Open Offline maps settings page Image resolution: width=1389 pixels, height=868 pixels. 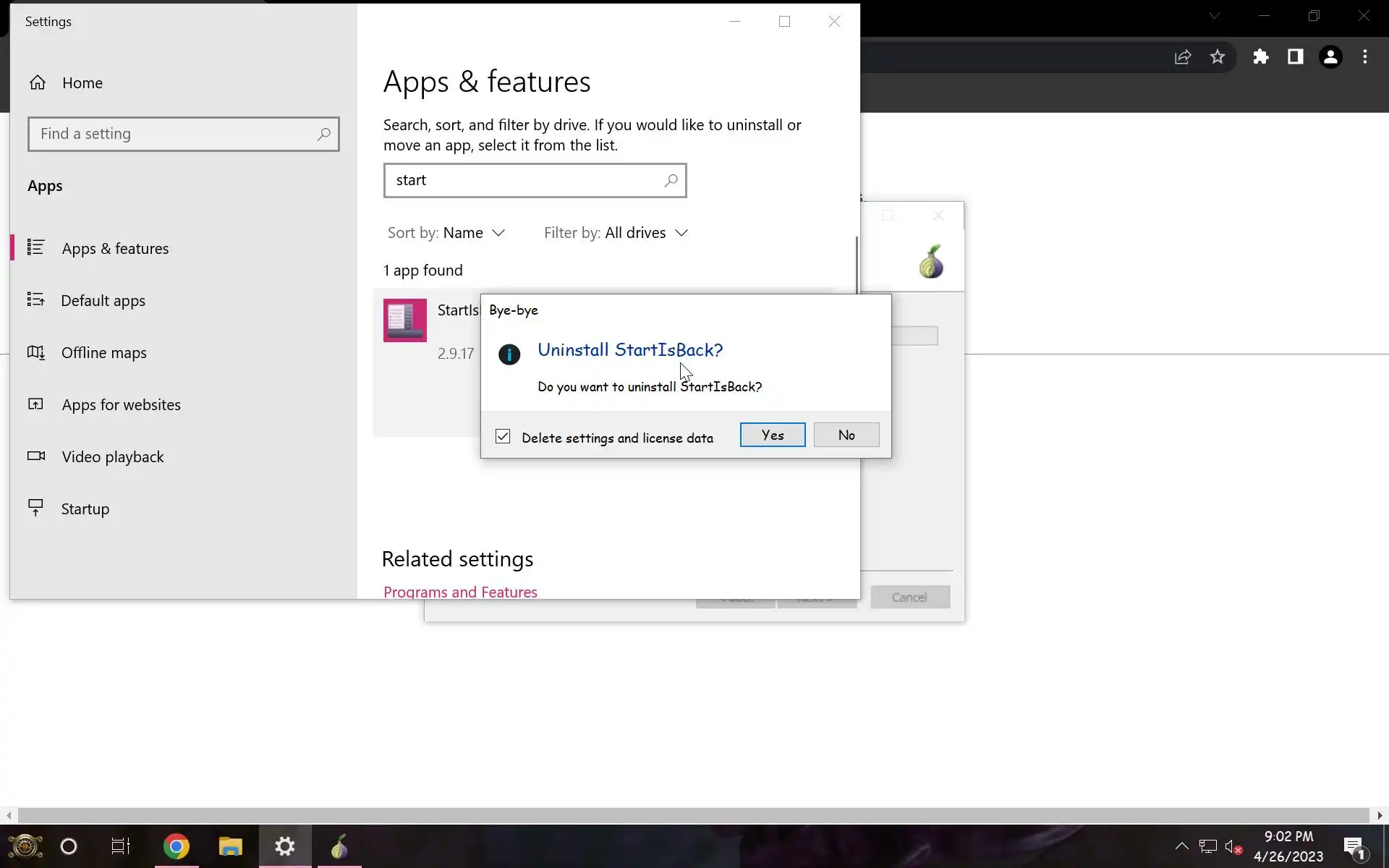click(x=103, y=352)
